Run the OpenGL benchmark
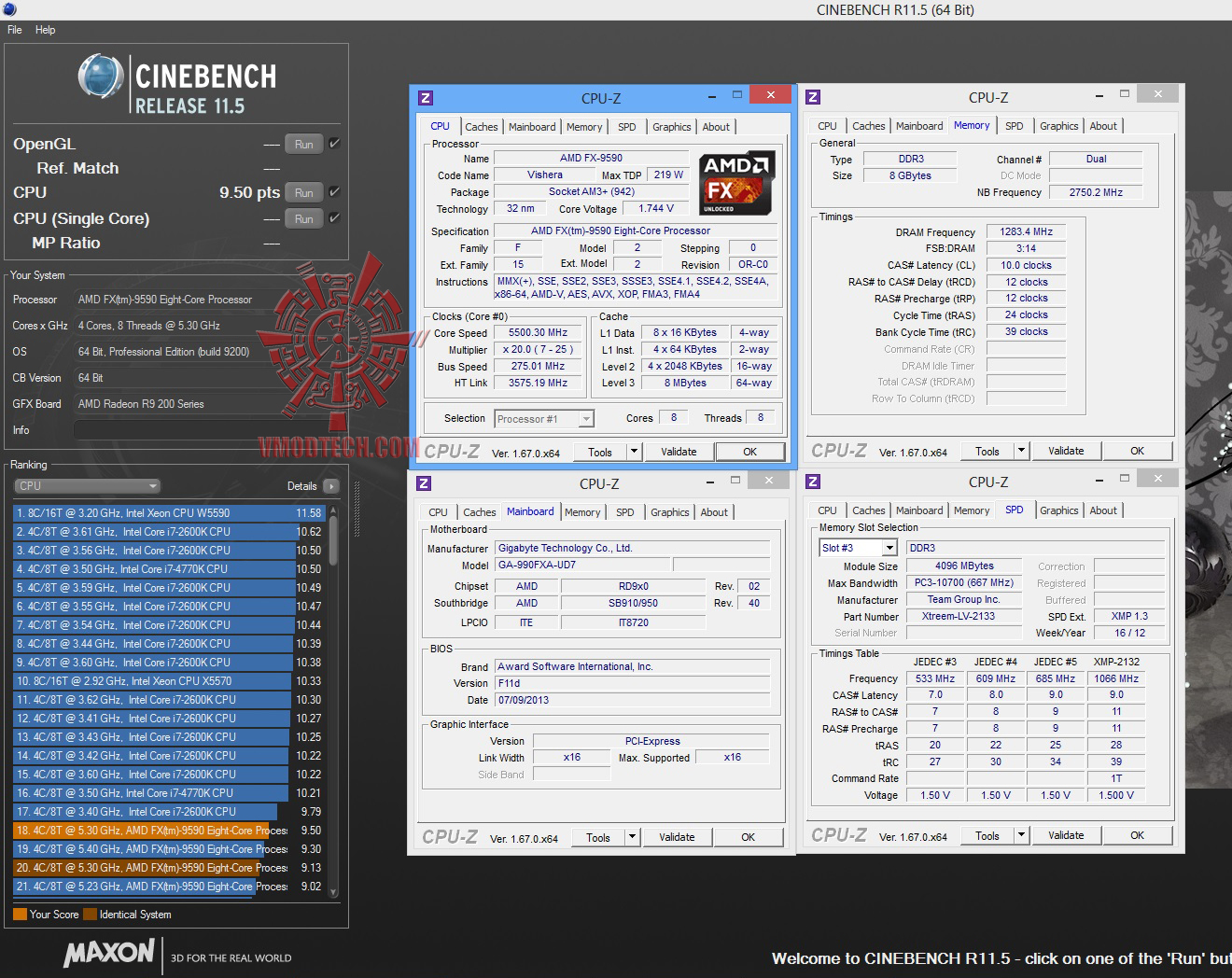 304,145
